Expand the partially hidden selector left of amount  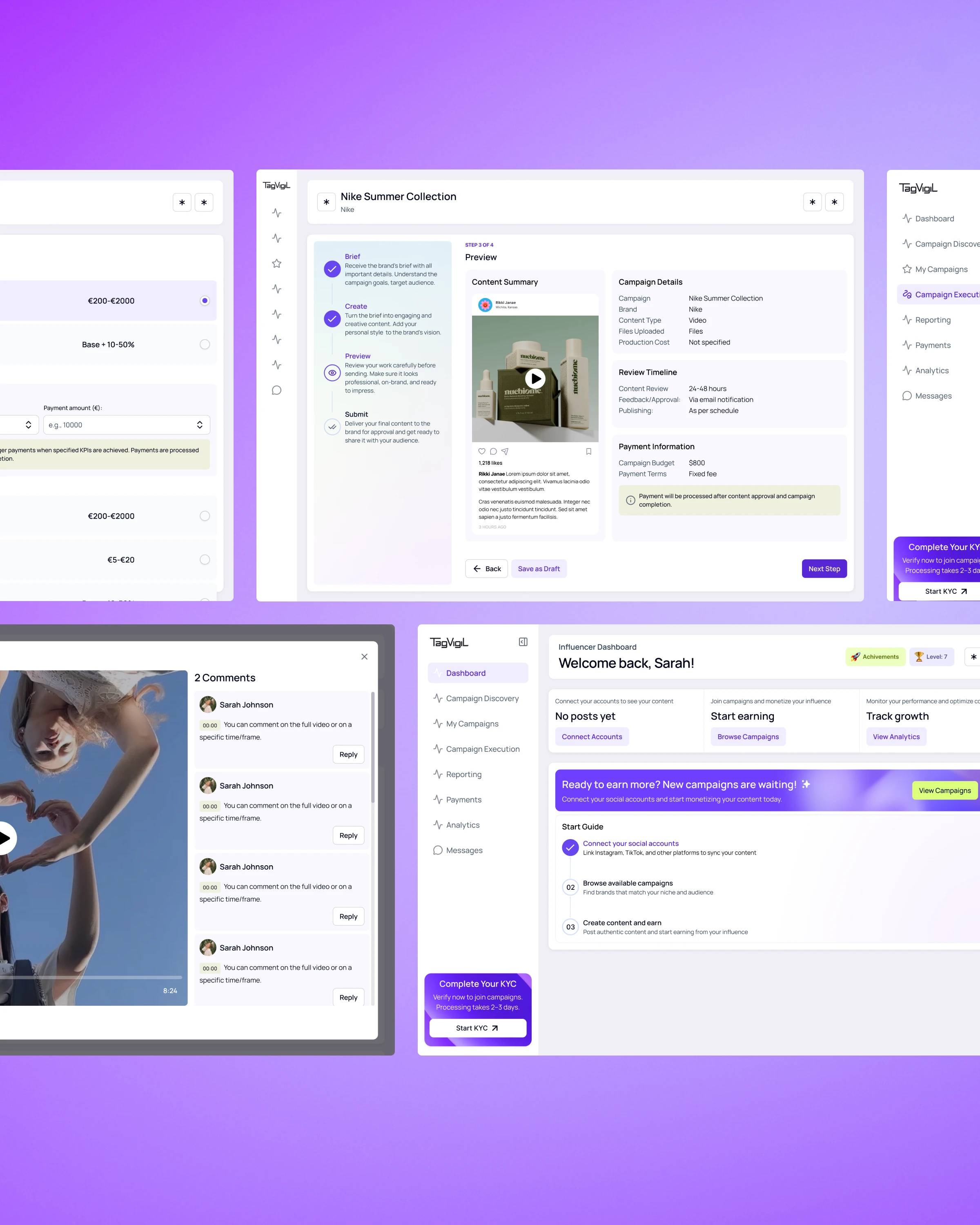28,425
